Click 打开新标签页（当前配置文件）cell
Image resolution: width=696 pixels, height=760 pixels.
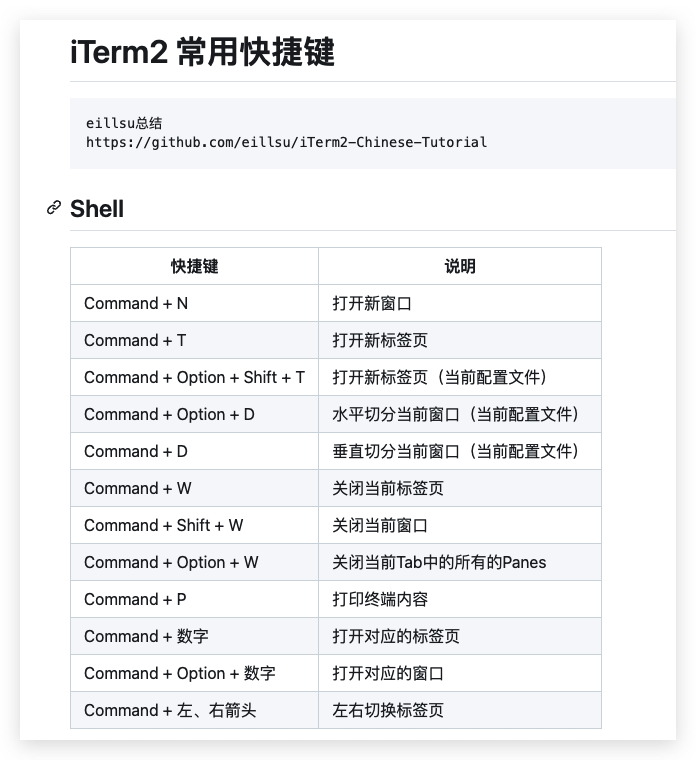(460, 377)
